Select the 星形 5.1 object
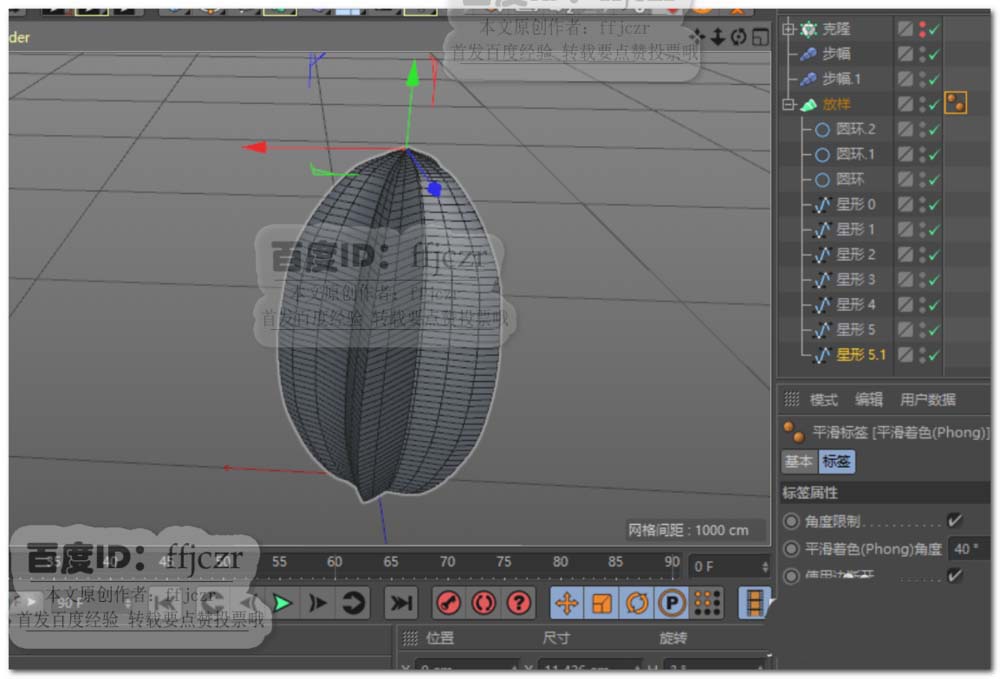 pos(861,355)
